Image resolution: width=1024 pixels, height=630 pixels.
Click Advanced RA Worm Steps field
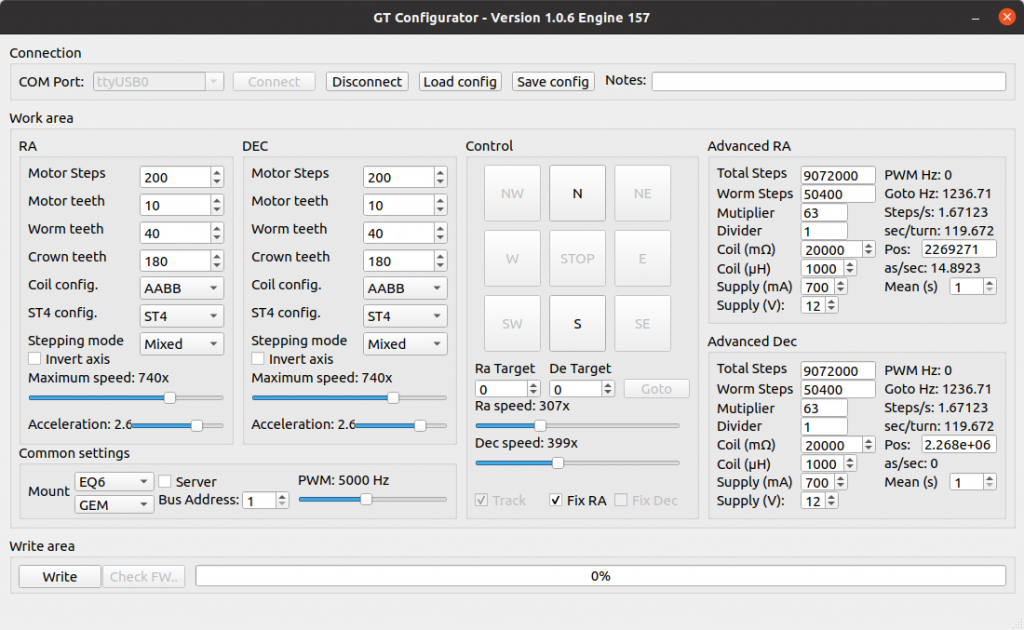(838, 194)
